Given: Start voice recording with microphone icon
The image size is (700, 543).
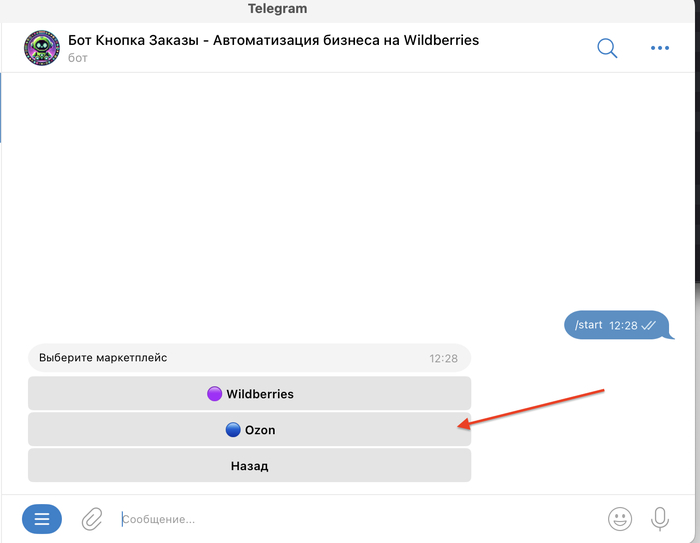Looking at the screenshot, I should (x=660, y=519).
